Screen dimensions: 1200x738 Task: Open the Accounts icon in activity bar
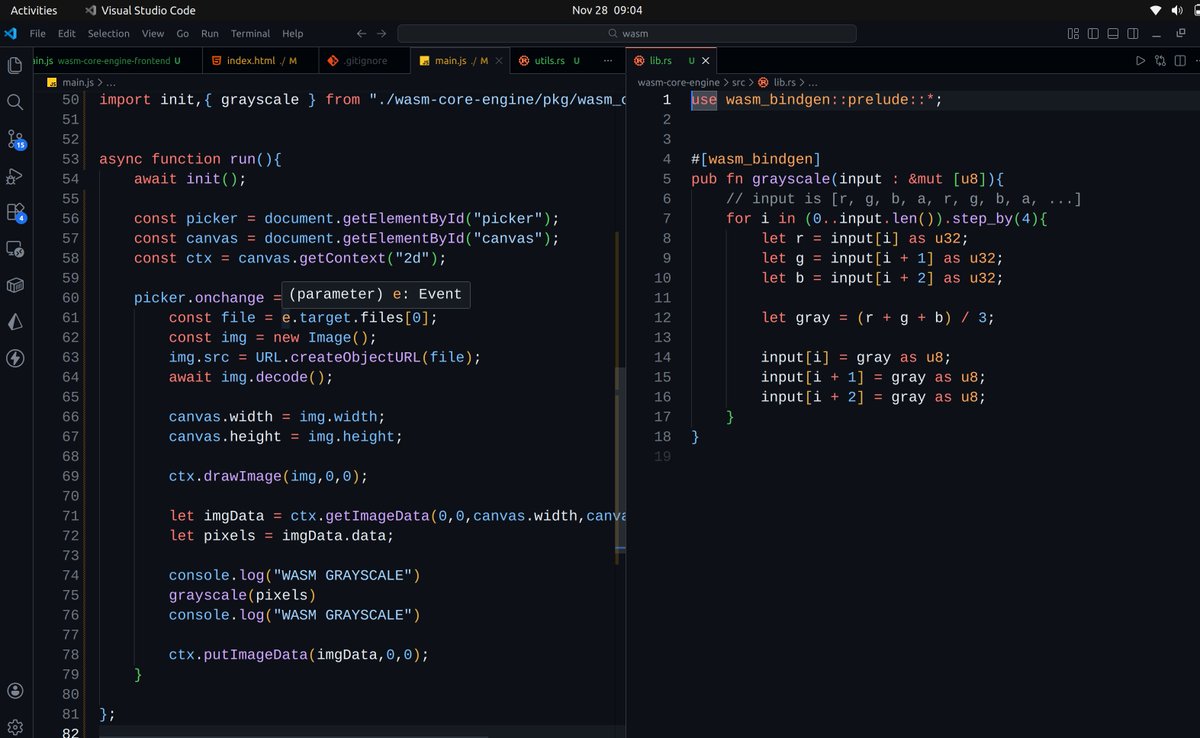[x=15, y=691]
